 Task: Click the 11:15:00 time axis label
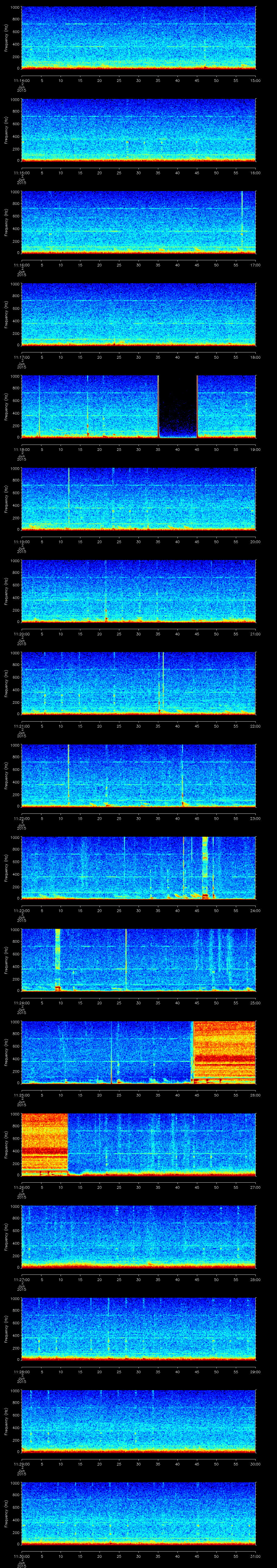[21, 173]
